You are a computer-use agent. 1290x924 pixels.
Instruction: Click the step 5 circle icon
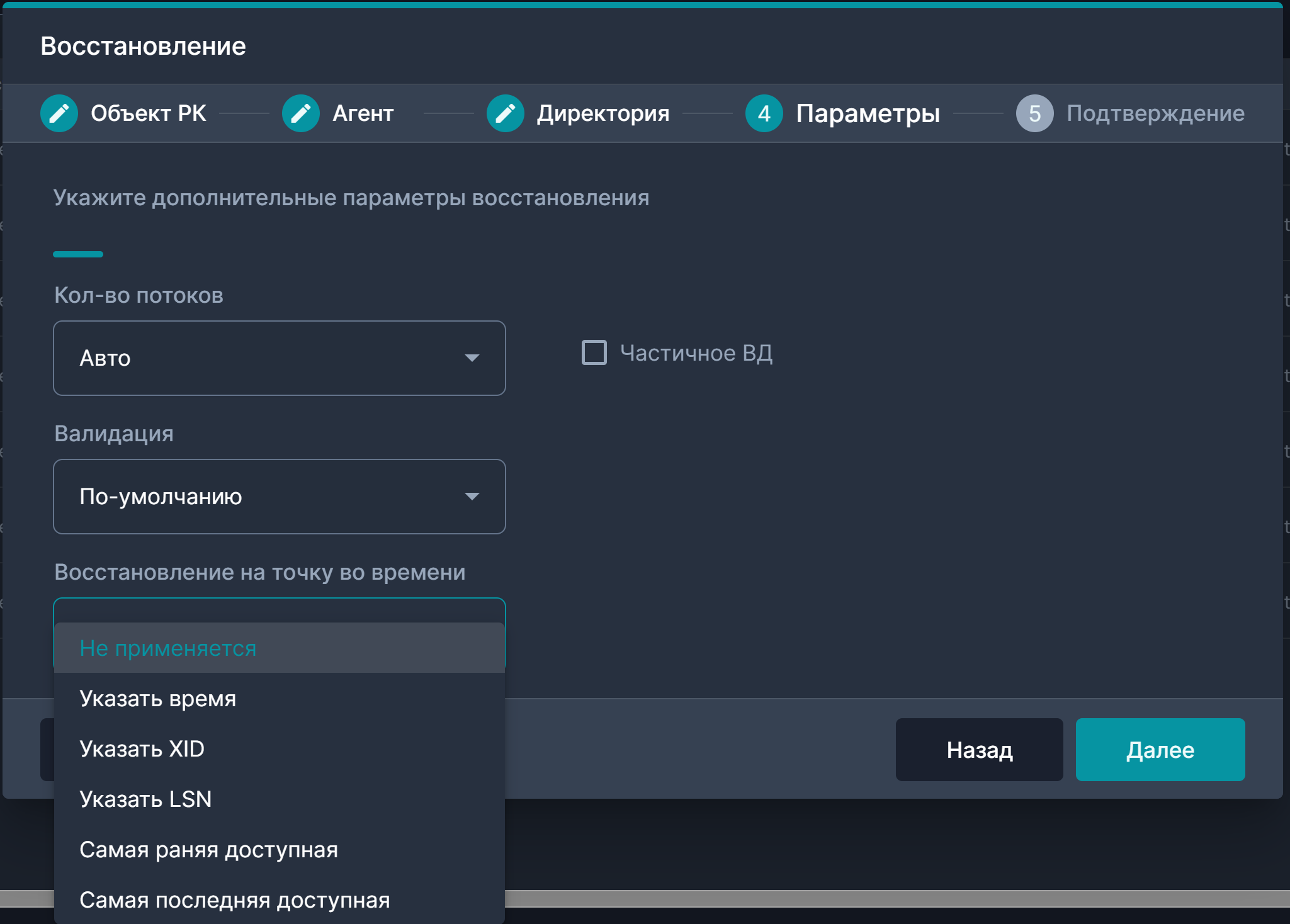tap(1034, 113)
